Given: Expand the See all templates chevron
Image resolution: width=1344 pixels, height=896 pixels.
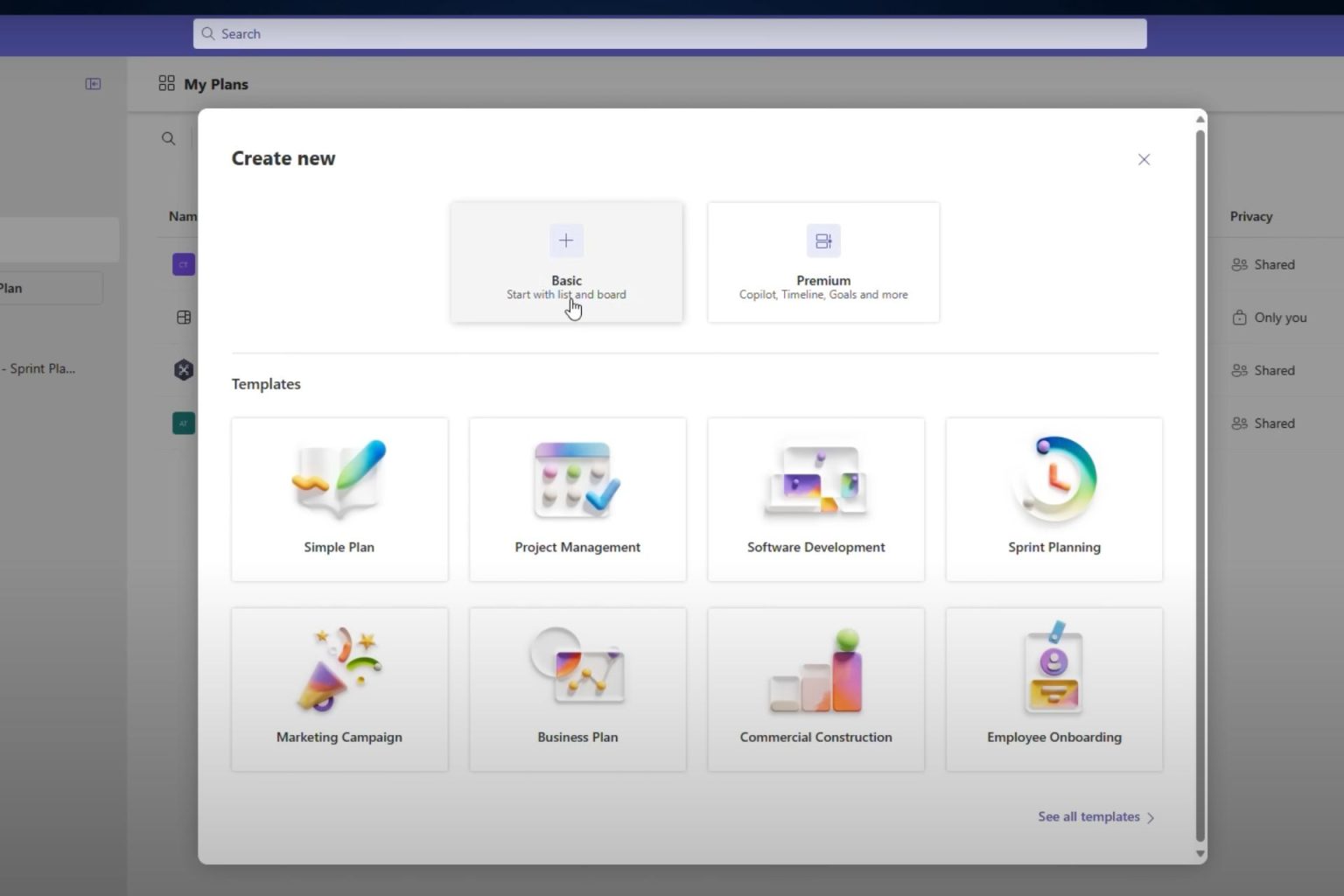Looking at the screenshot, I should tap(1151, 817).
